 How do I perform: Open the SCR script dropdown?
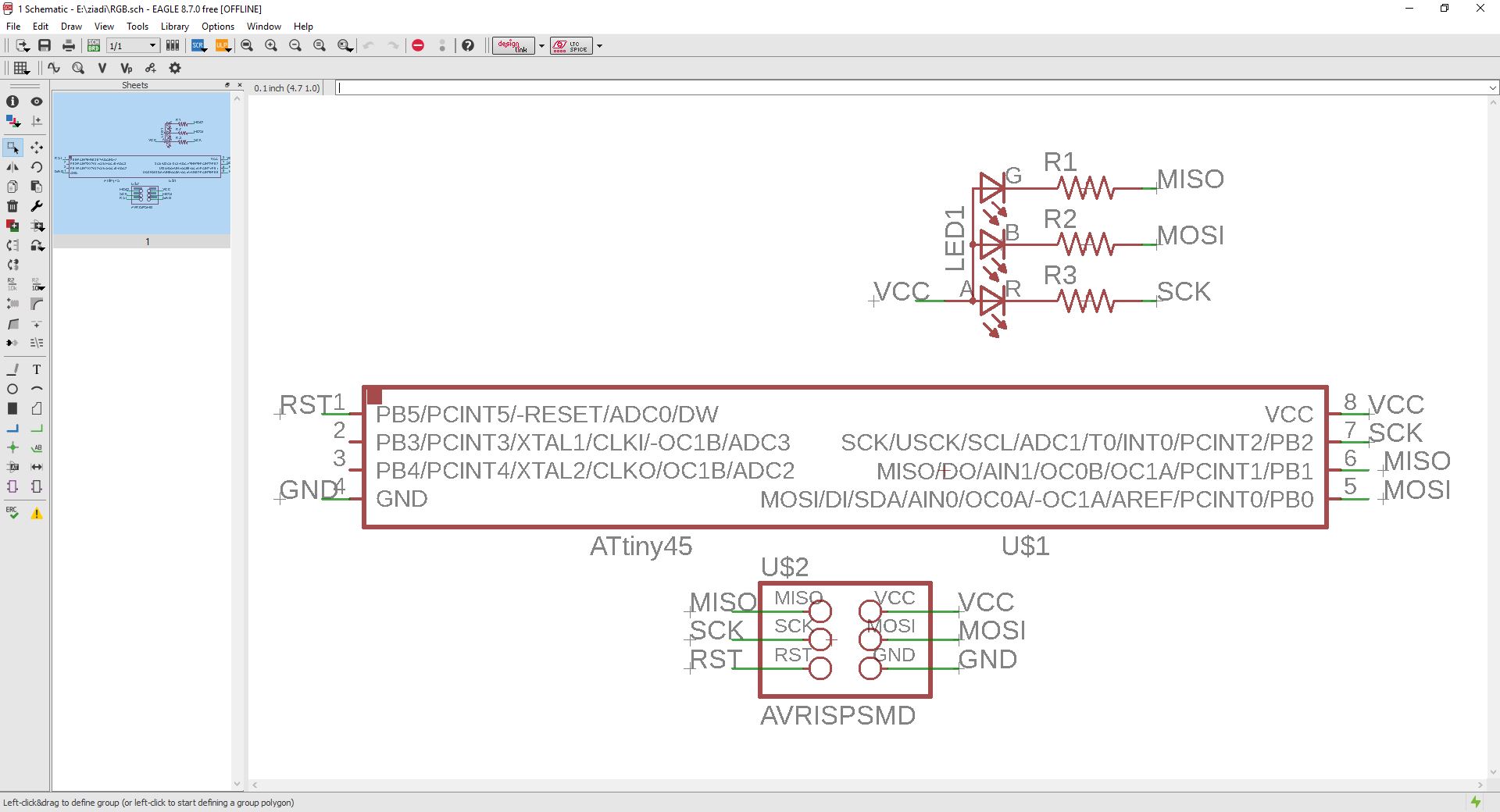[198, 45]
